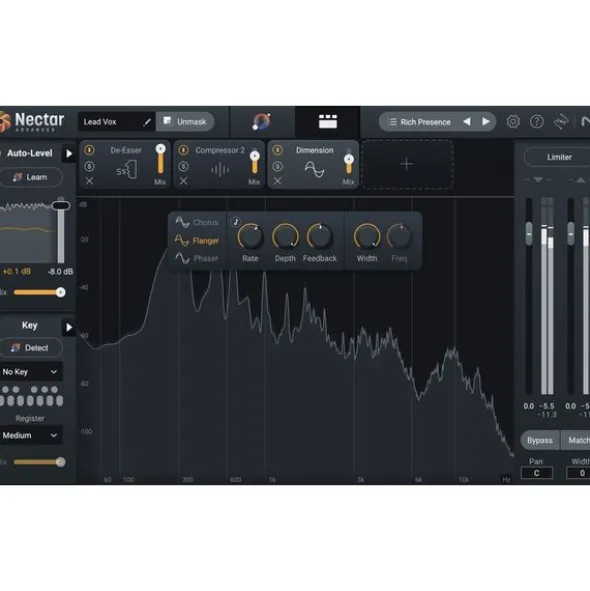Solo the Dimension module
Image resolution: width=590 pixels, height=591 pixels.
pos(277,166)
